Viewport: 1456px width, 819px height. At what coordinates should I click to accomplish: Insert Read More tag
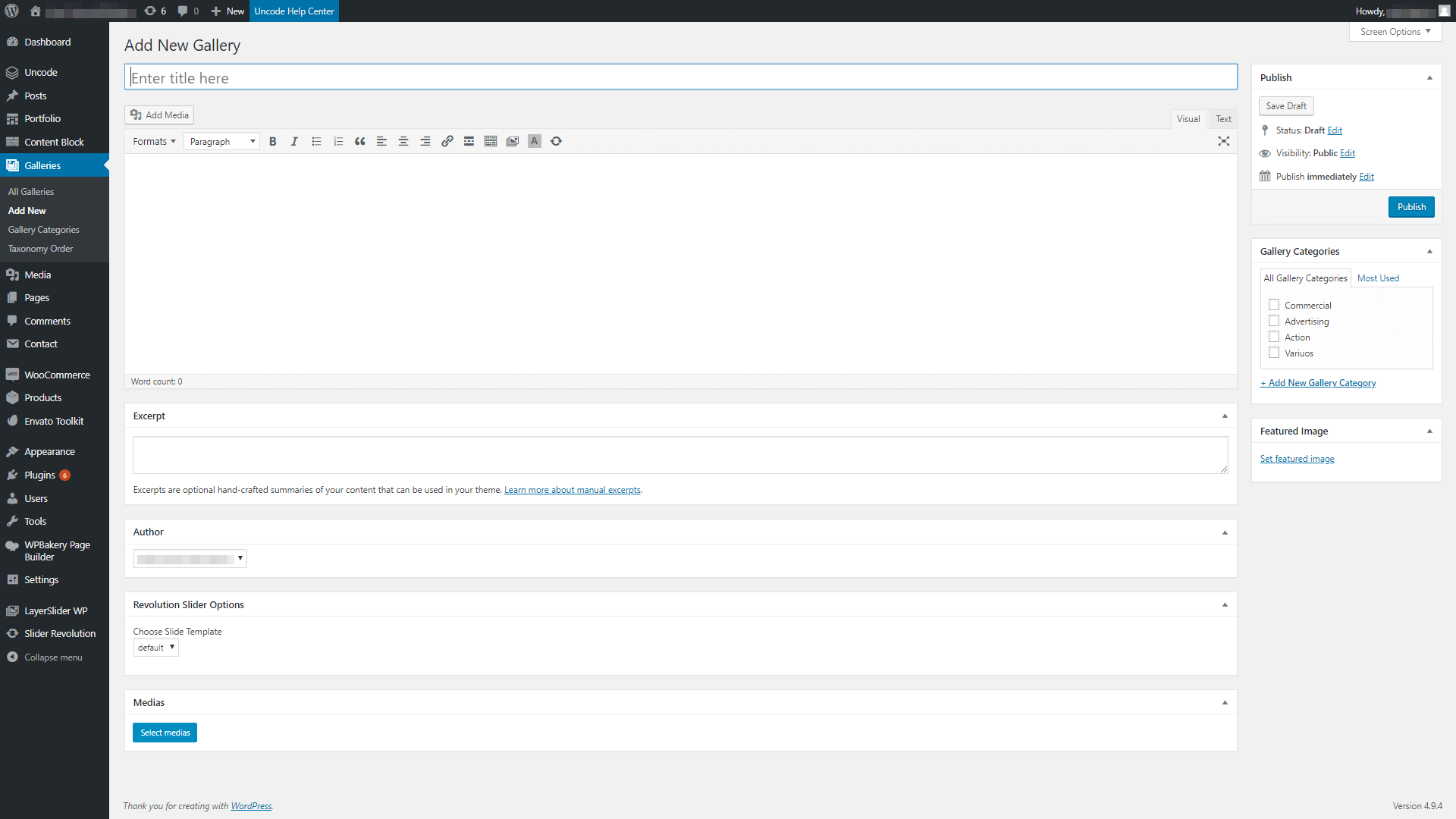[469, 141]
